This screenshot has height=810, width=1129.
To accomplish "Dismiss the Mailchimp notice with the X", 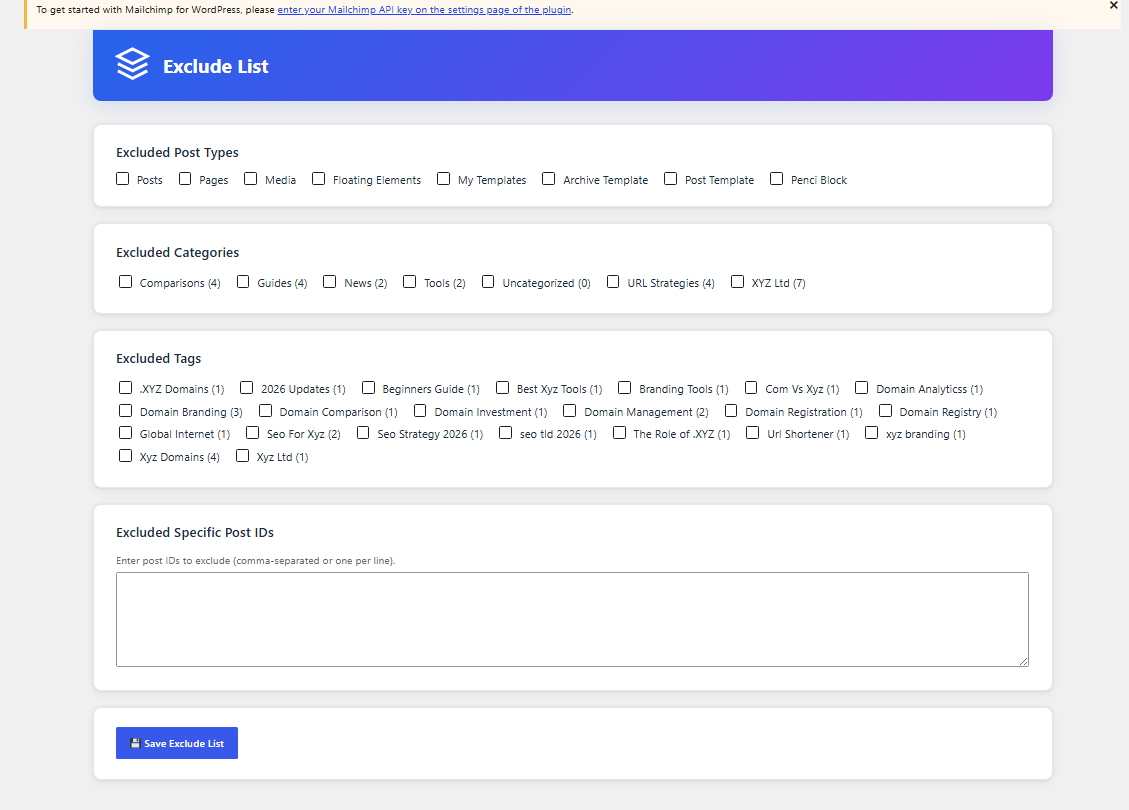I will click(x=1113, y=6).
